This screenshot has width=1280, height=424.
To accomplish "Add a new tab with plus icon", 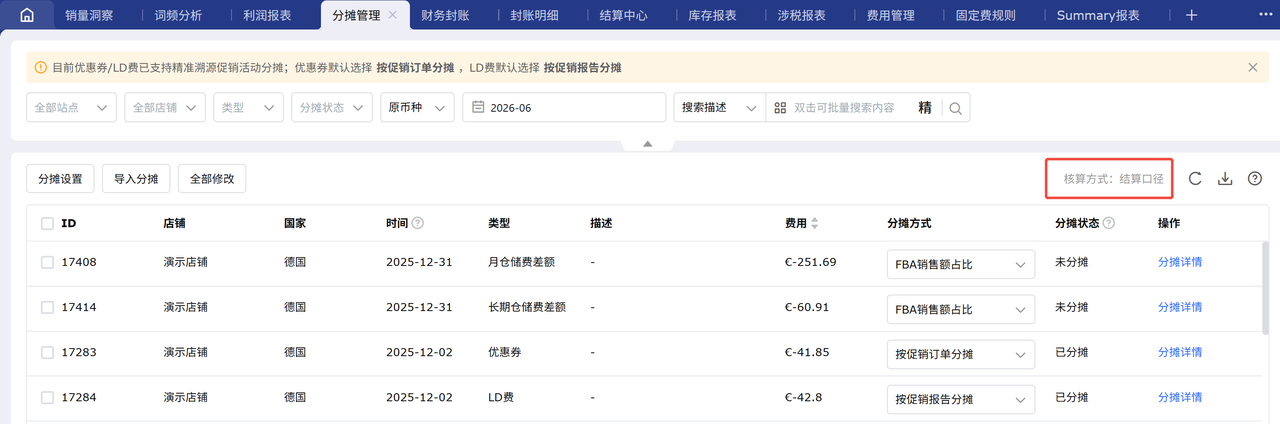I will pyautogui.click(x=1191, y=15).
